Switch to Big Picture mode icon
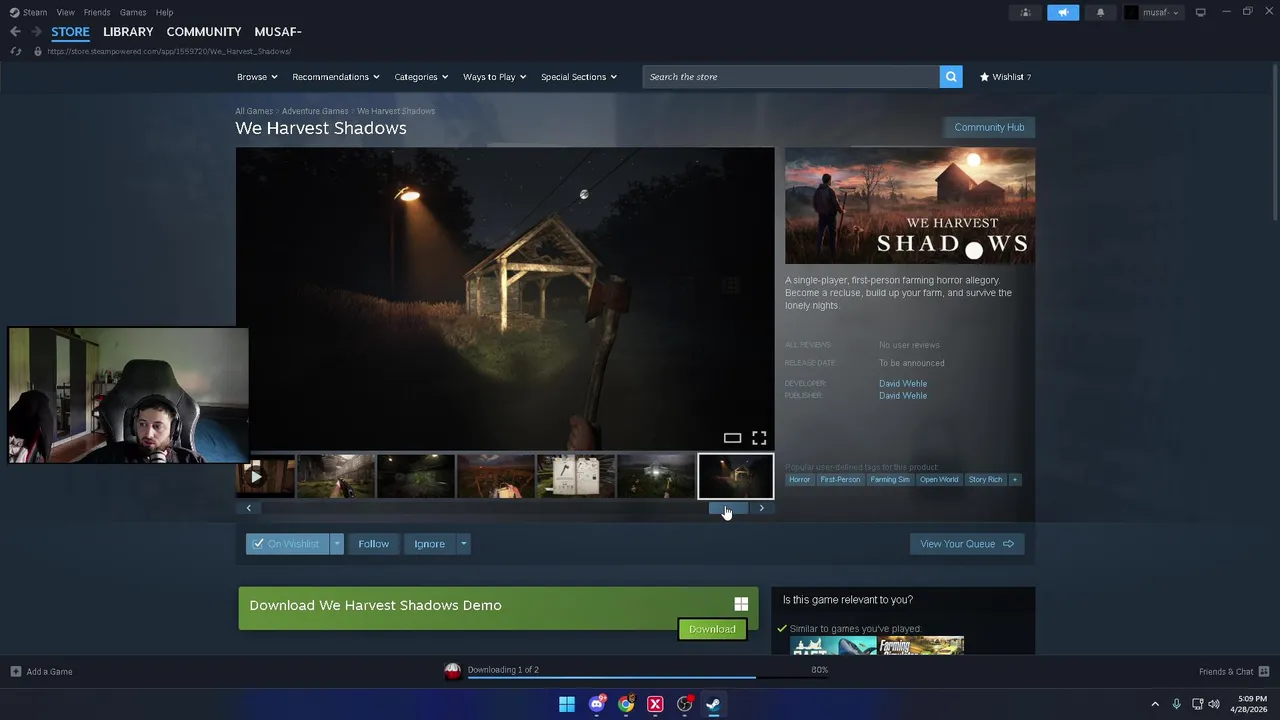The width and height of the screenshot is (1280, 720). pos(1200,12)
